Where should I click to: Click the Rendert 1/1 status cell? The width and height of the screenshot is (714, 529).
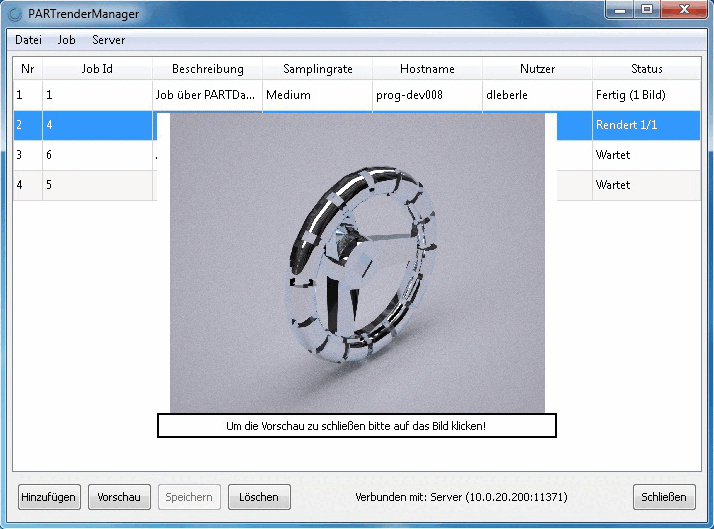pos(646,125)
